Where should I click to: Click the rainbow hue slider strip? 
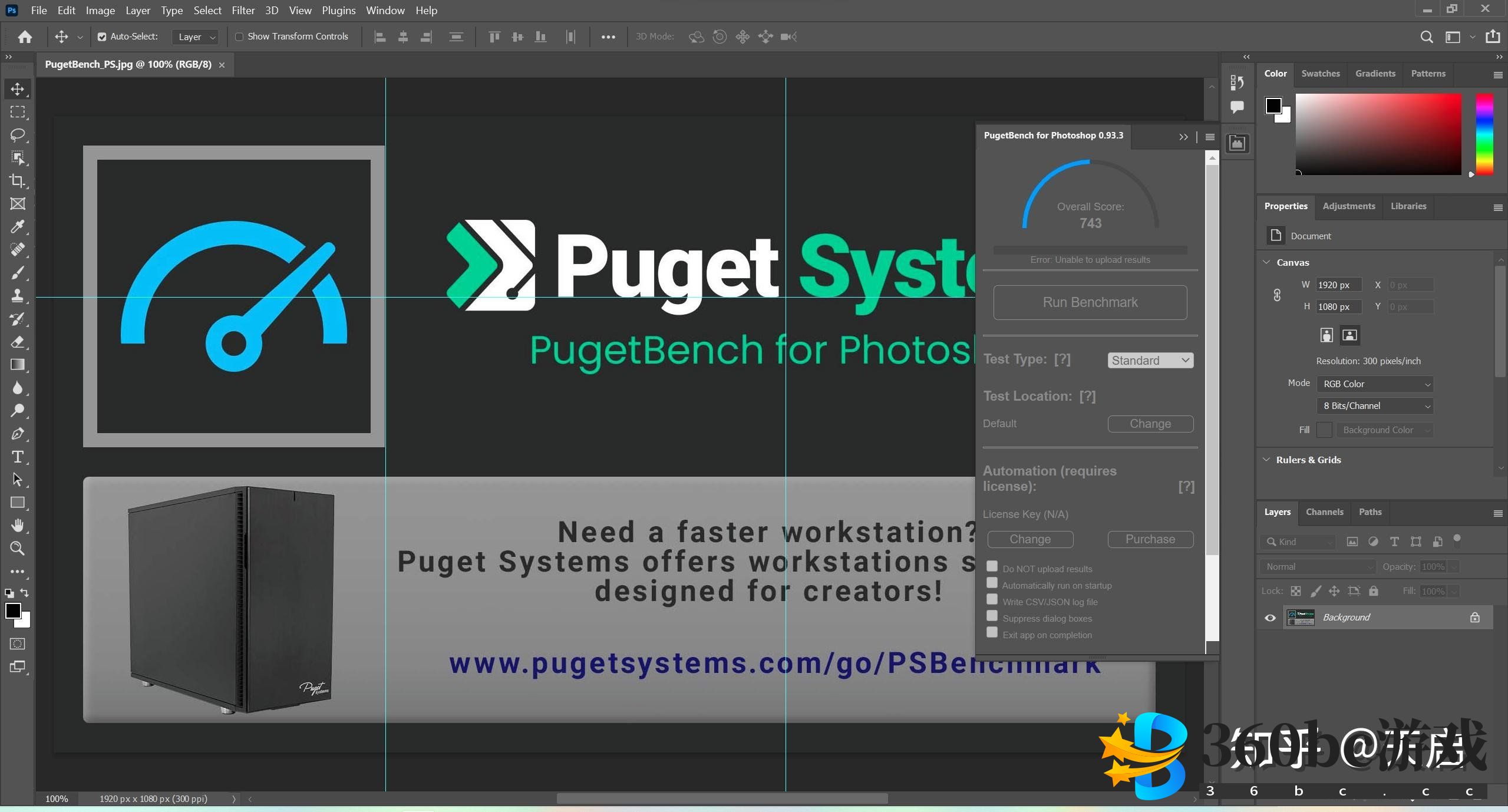tap(1484, 134)
